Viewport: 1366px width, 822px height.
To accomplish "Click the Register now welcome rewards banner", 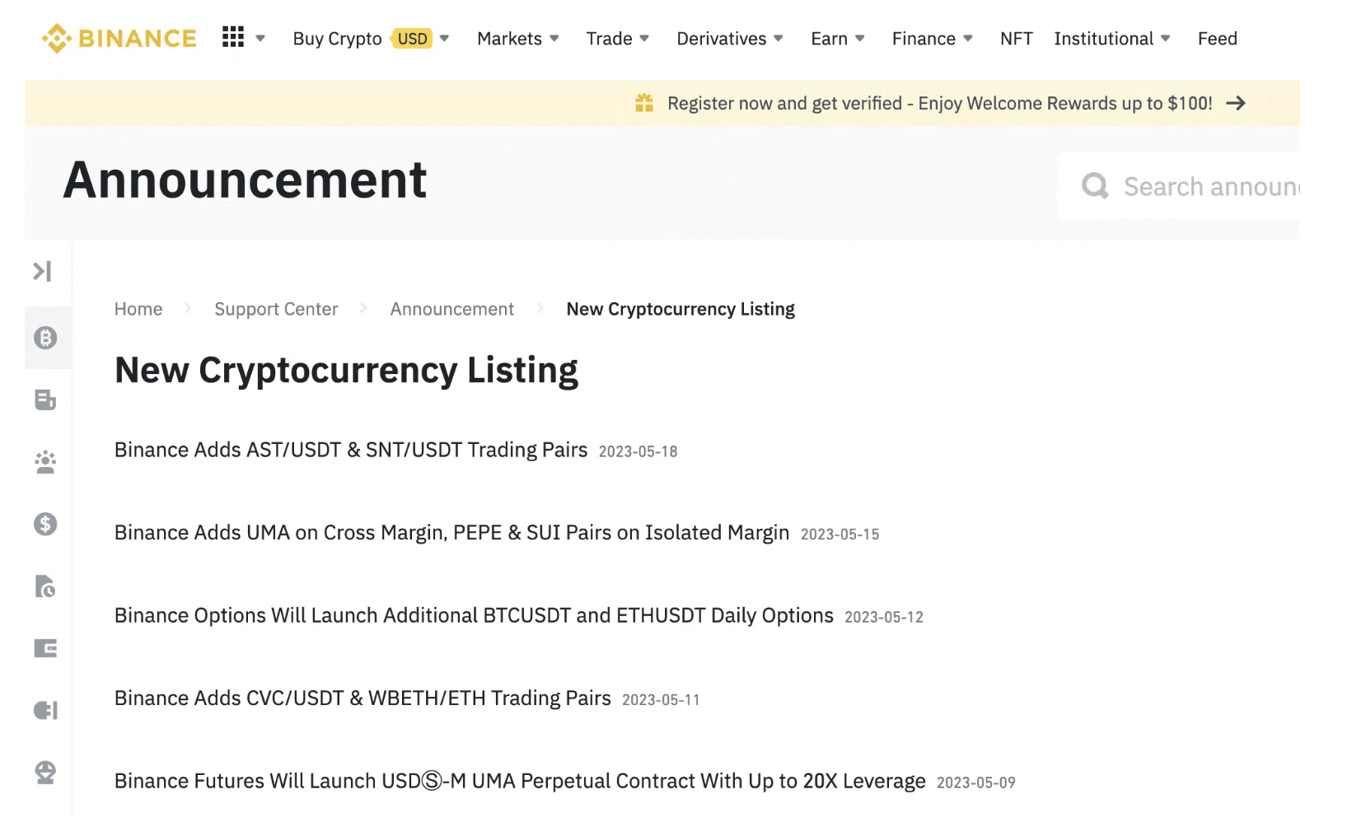I will (x=662, y=103).
